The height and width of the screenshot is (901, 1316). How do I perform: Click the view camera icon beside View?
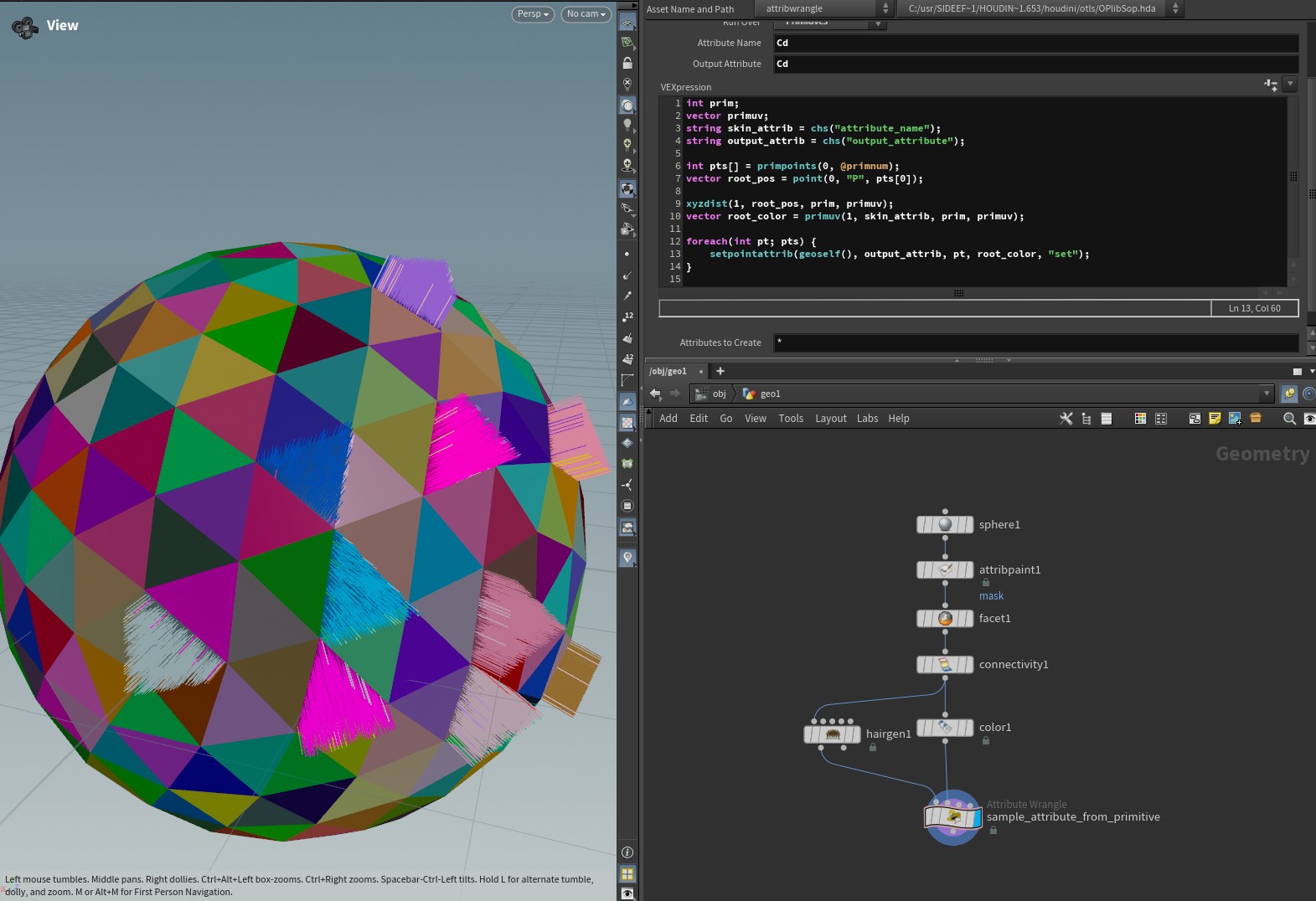coord(25,28)
